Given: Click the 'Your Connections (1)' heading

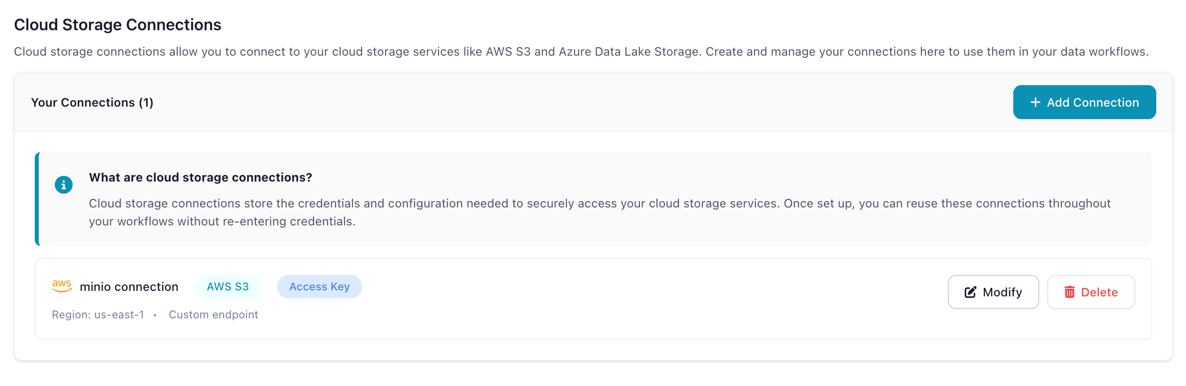Looking at the screenshot, I should [92, 102].
